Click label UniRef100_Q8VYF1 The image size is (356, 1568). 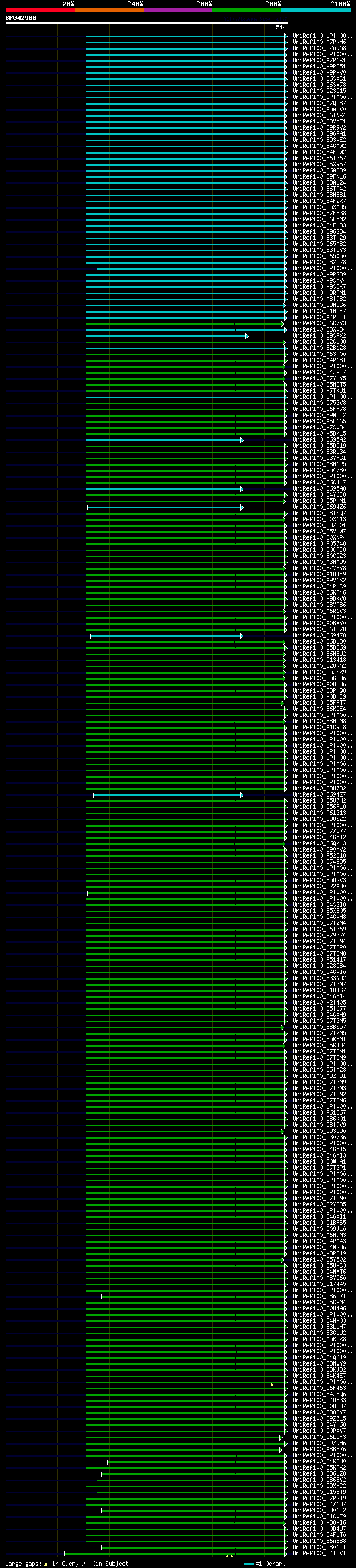pos(319,122)
